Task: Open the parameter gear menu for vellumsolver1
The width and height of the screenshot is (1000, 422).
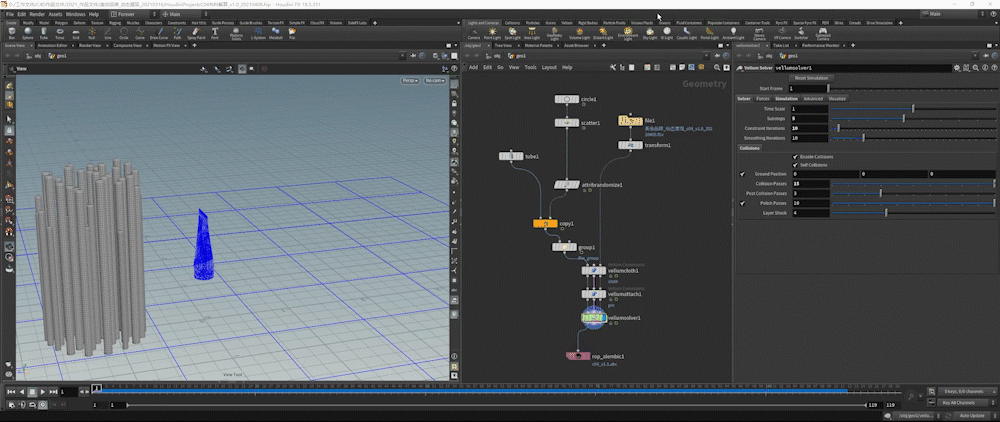Action: click(x=957, y=68)
